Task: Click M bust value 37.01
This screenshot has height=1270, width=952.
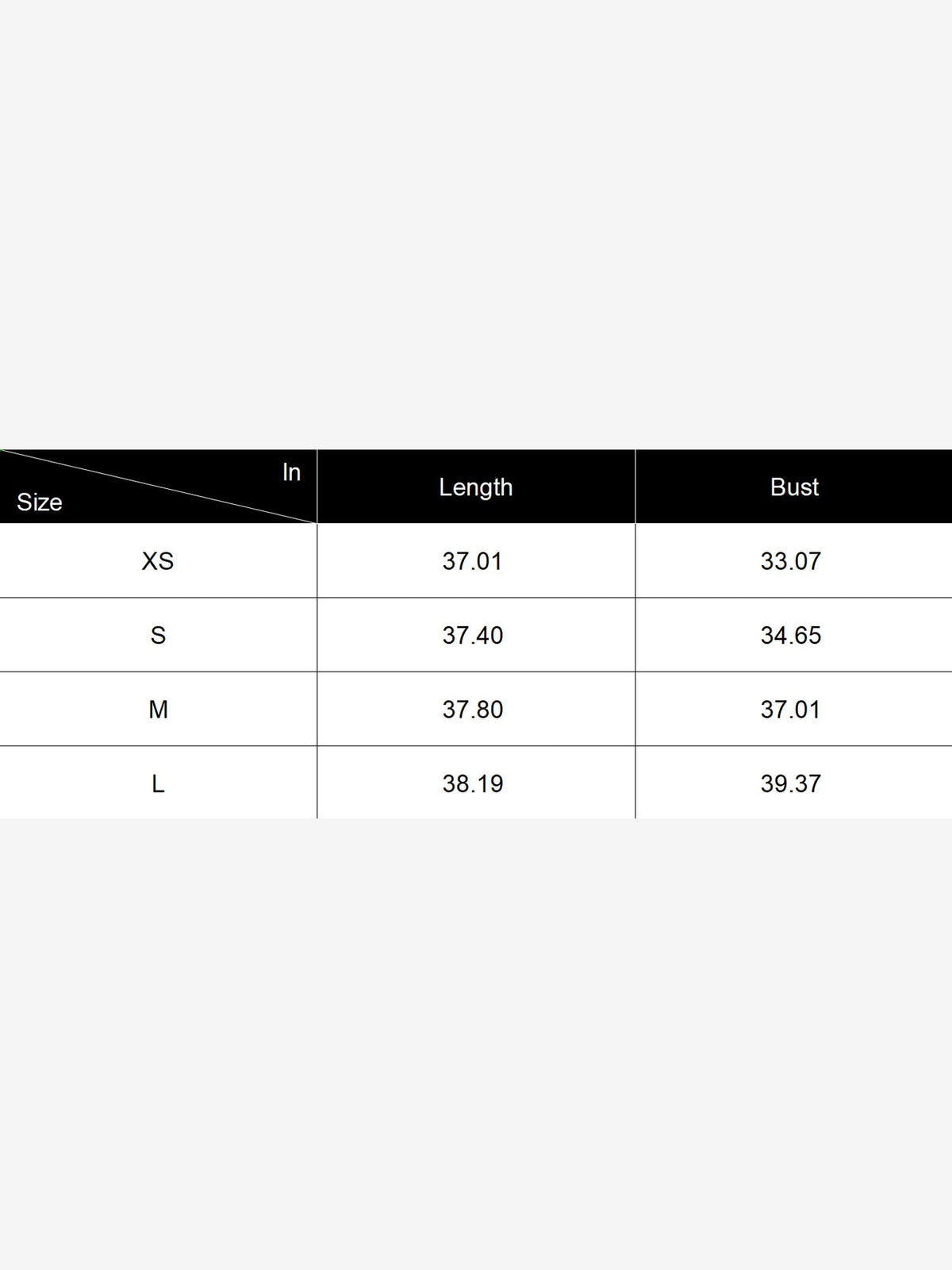Action: coord(791,709)
